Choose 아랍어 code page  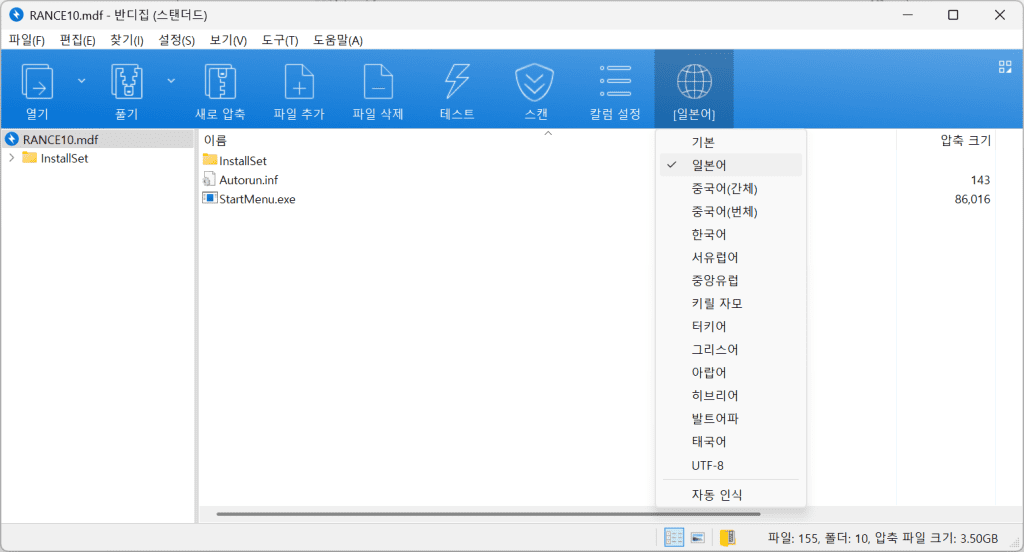pyautogui.click(x=731, y=372)
